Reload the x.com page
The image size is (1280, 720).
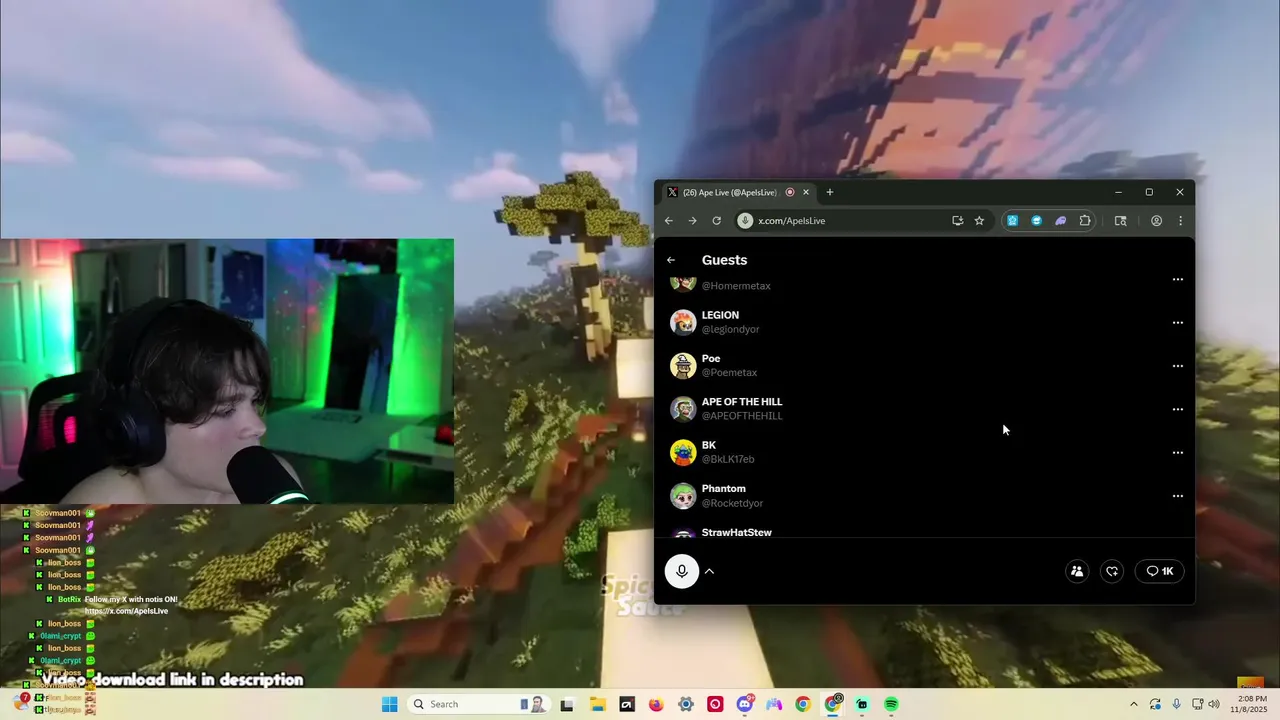(x=716, y=221)
